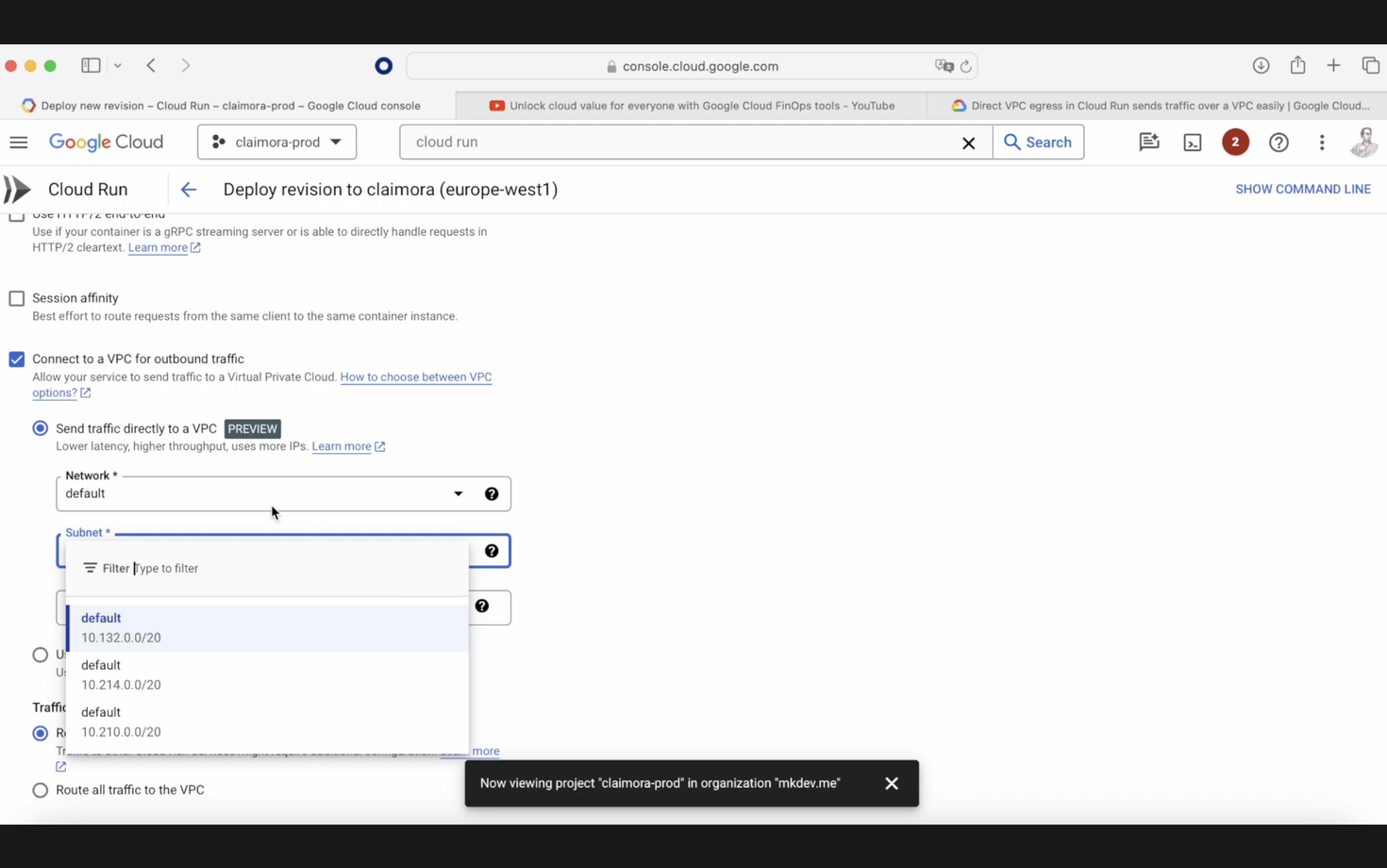1387x868 pixels.
Task: Choose default subnet 10.132.0.0/20
Action: pos(268,628)
